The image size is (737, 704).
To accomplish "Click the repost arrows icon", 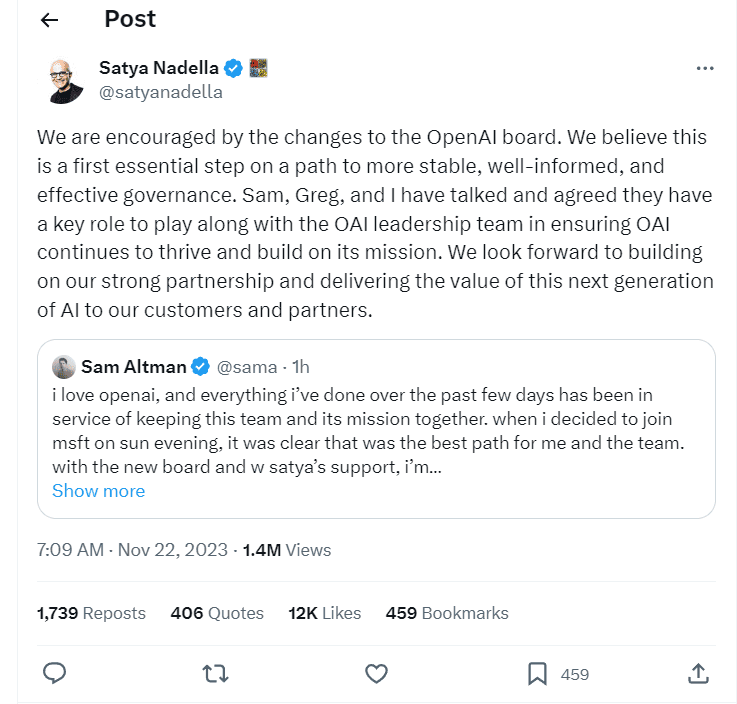I will [215, 673].
